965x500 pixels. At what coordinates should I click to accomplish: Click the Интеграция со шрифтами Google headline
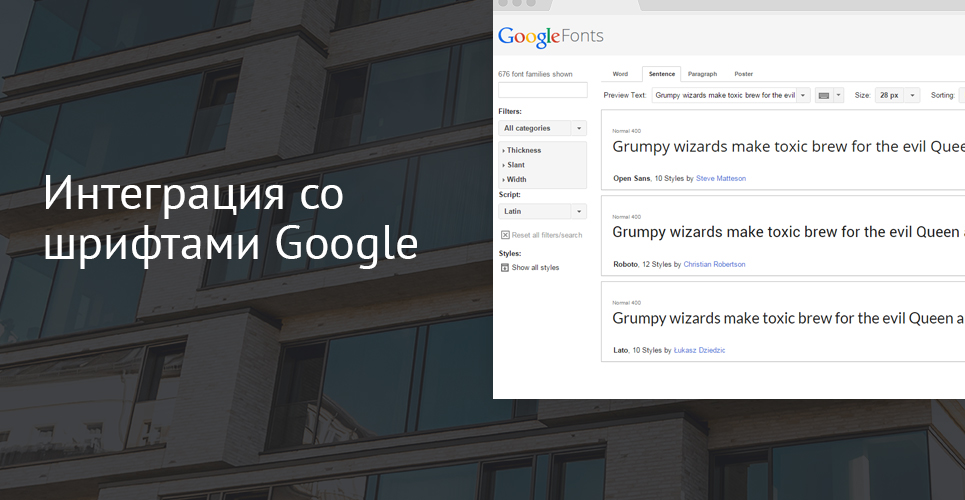pos(231,220)
